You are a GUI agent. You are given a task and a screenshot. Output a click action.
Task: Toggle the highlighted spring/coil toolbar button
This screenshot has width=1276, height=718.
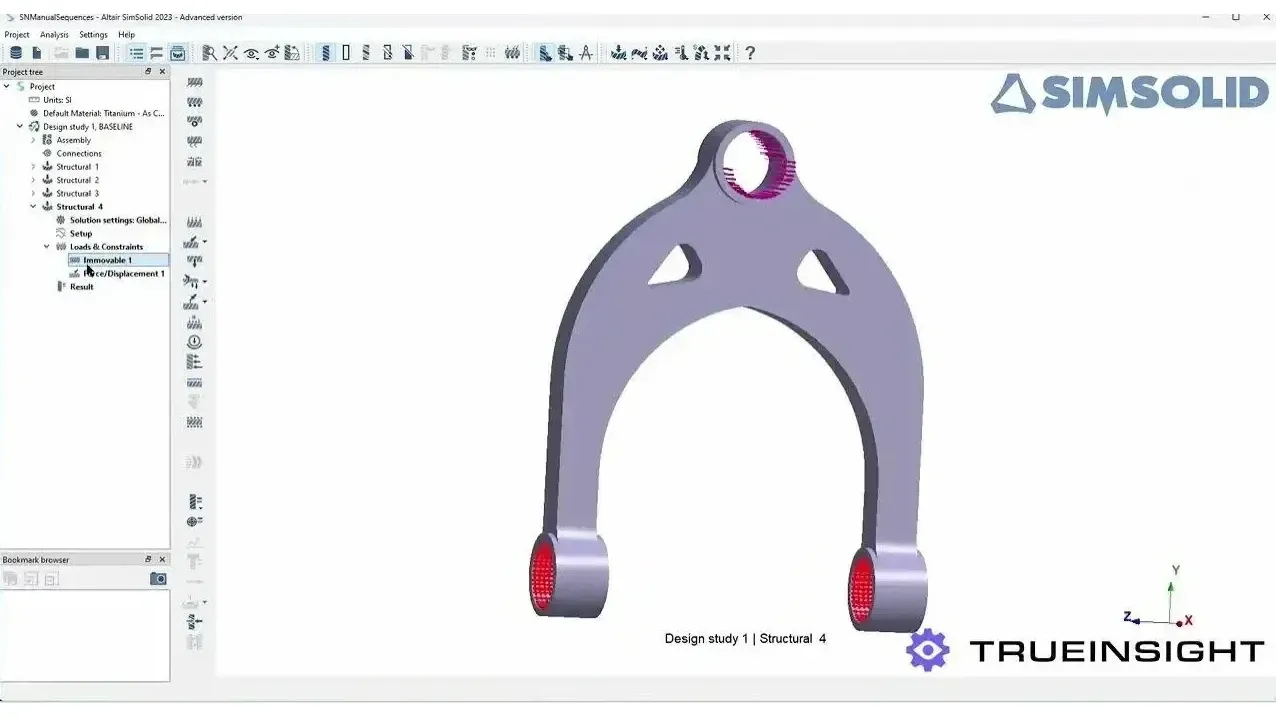pyautogui.click(x=325, y=53)
